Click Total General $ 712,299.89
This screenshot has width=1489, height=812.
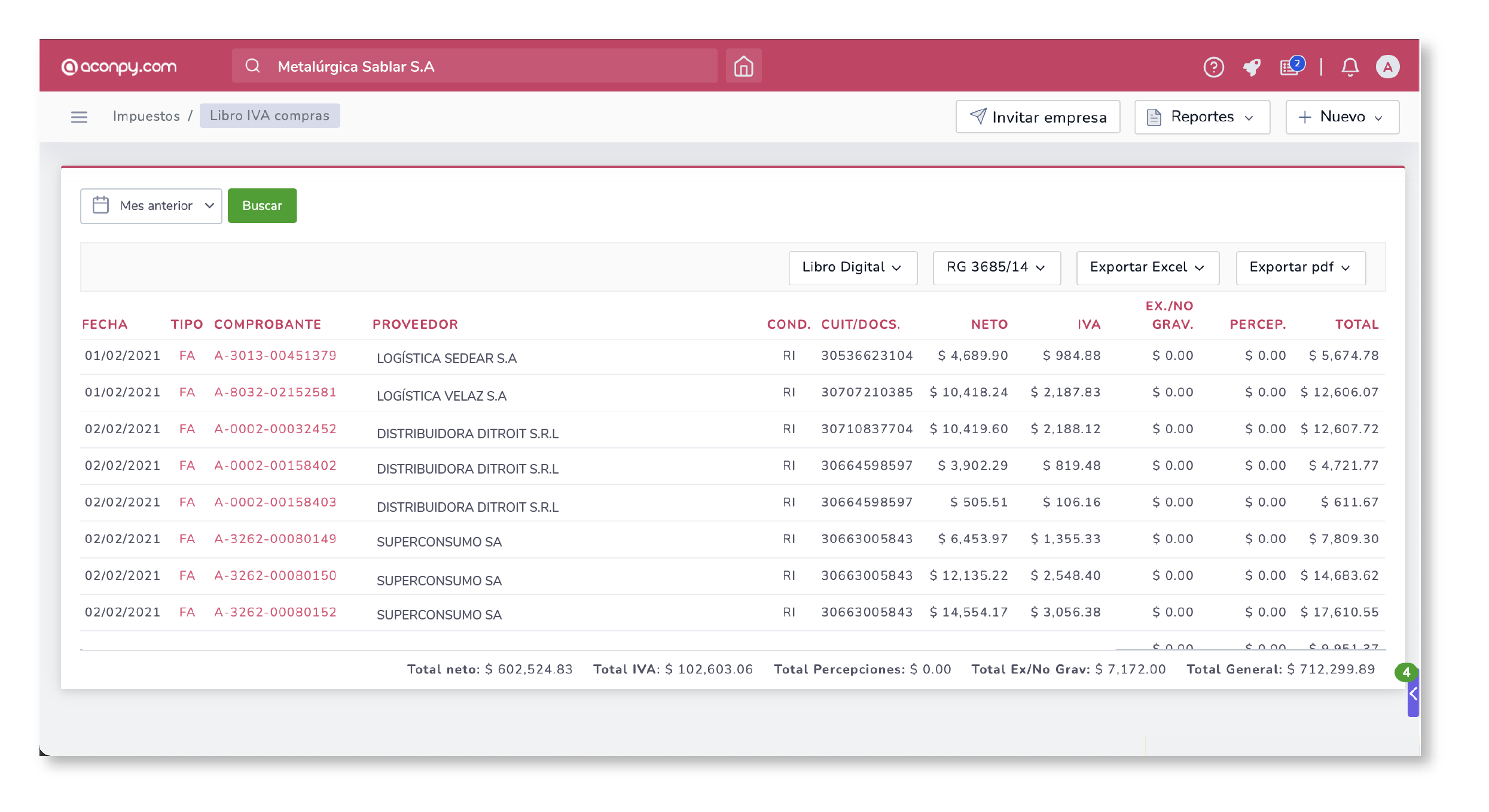point(1280,669)
